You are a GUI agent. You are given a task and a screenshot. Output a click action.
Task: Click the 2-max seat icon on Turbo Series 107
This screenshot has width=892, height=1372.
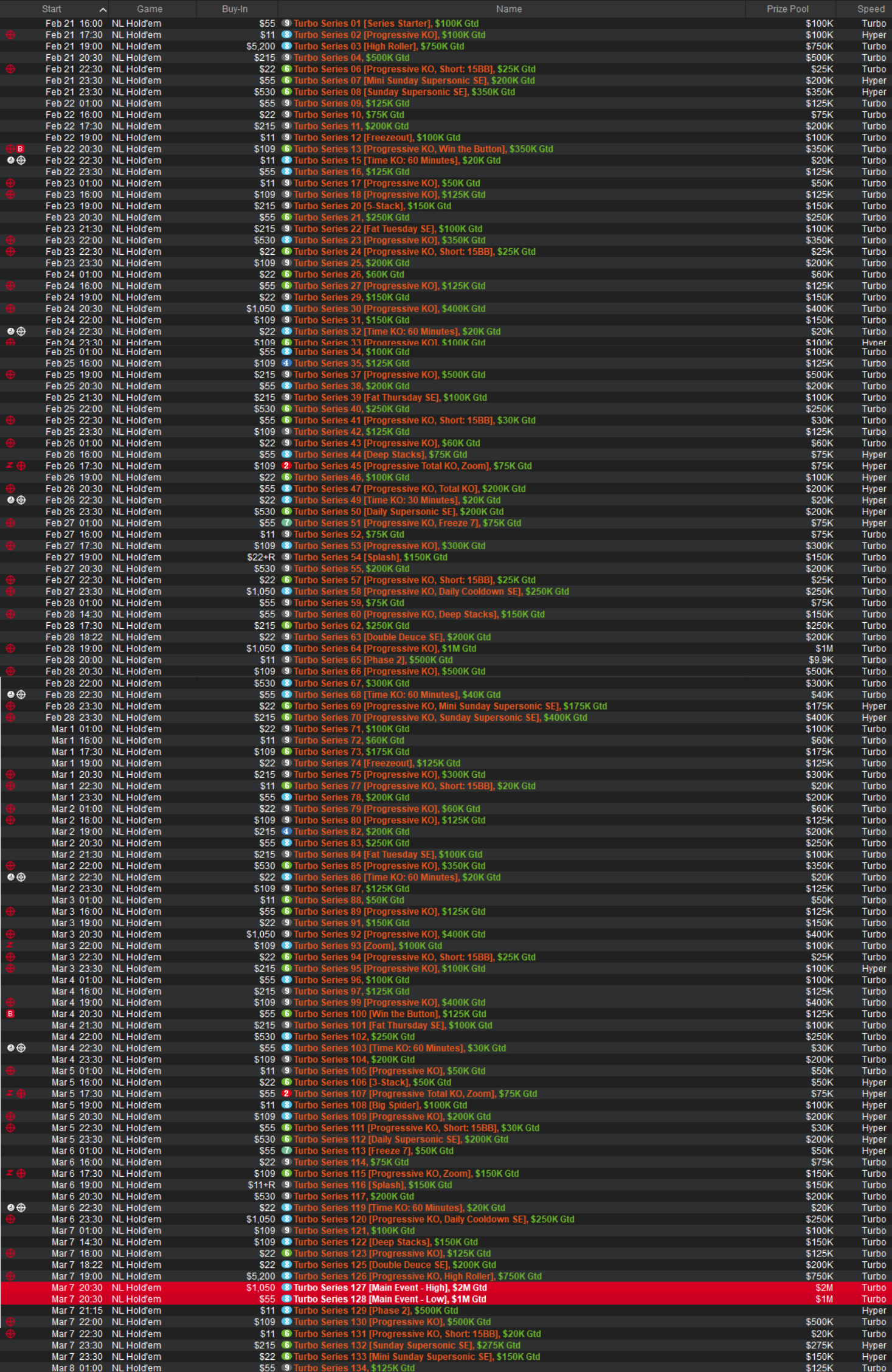pyautogui.click(x=286, y=1094)
